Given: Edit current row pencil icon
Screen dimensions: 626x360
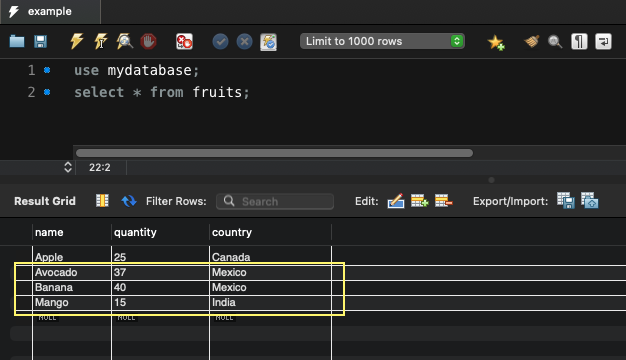Looking at the screenshot, I should (x=396, y=201).
